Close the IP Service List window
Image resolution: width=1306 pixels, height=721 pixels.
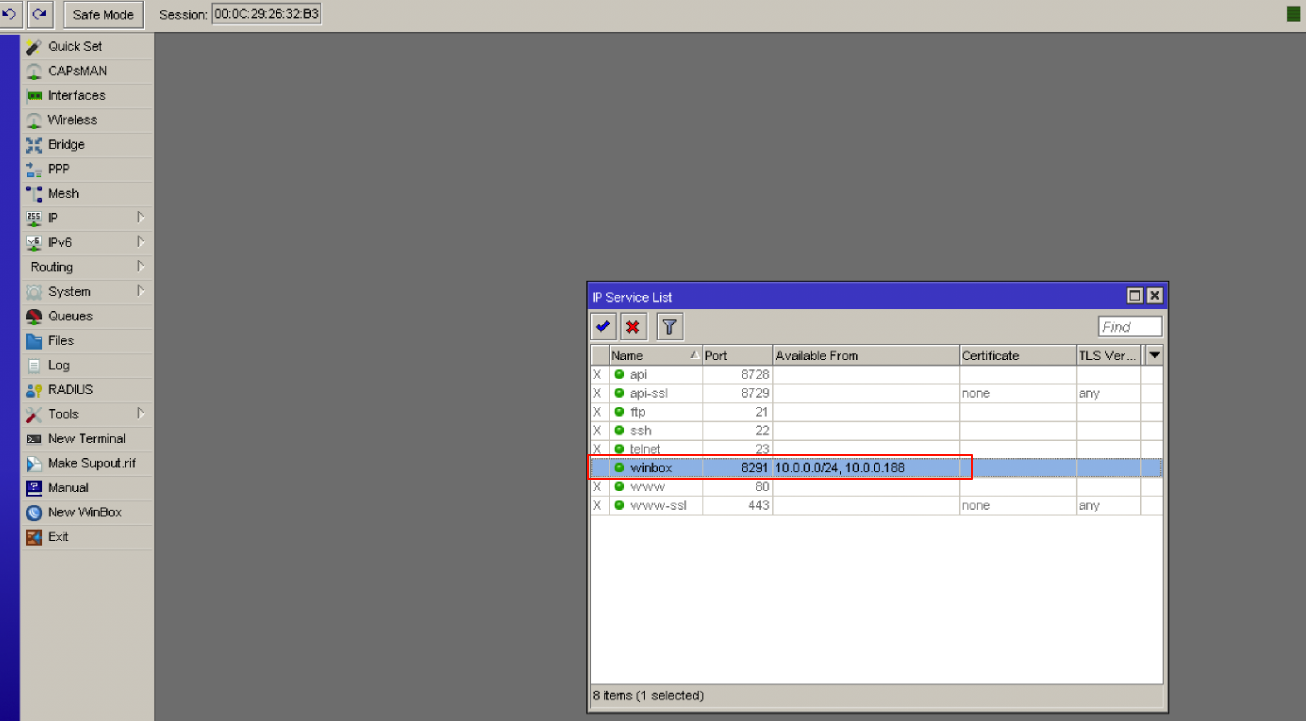[1155, 296]
